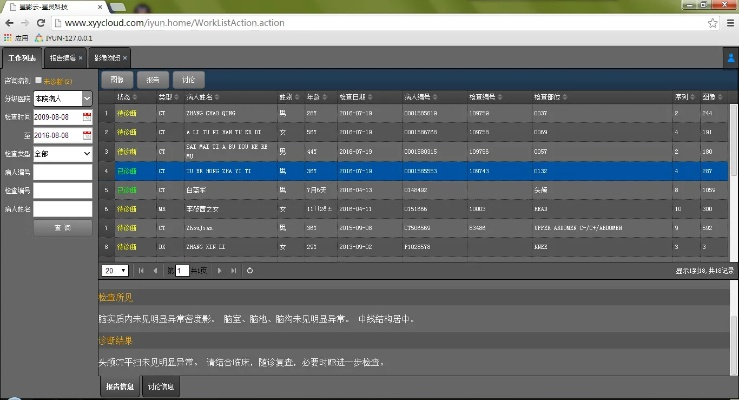Open calendar picker for end date 2016-08-08
739x400 pixels.
point(88,135)
